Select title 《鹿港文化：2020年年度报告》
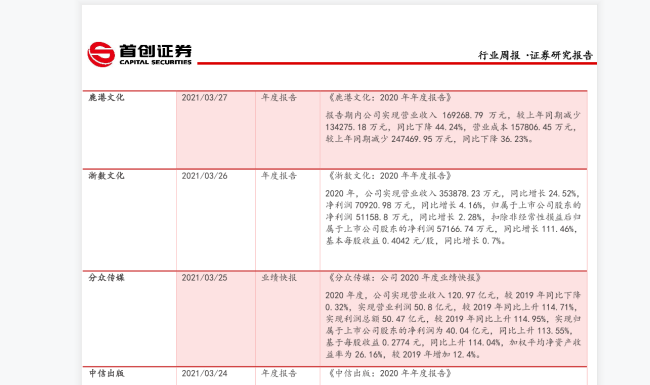This screenshot has width=650, height=385. 389,97
